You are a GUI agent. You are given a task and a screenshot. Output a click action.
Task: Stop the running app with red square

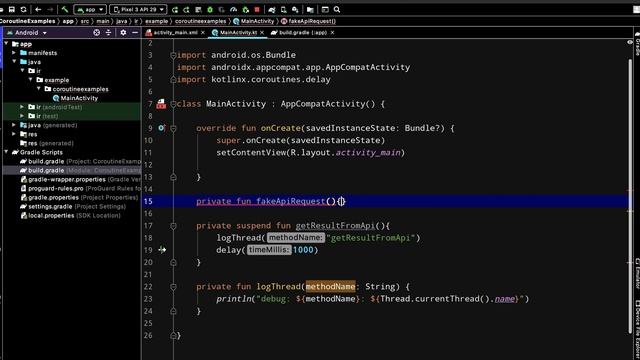(x=257, y=9)
